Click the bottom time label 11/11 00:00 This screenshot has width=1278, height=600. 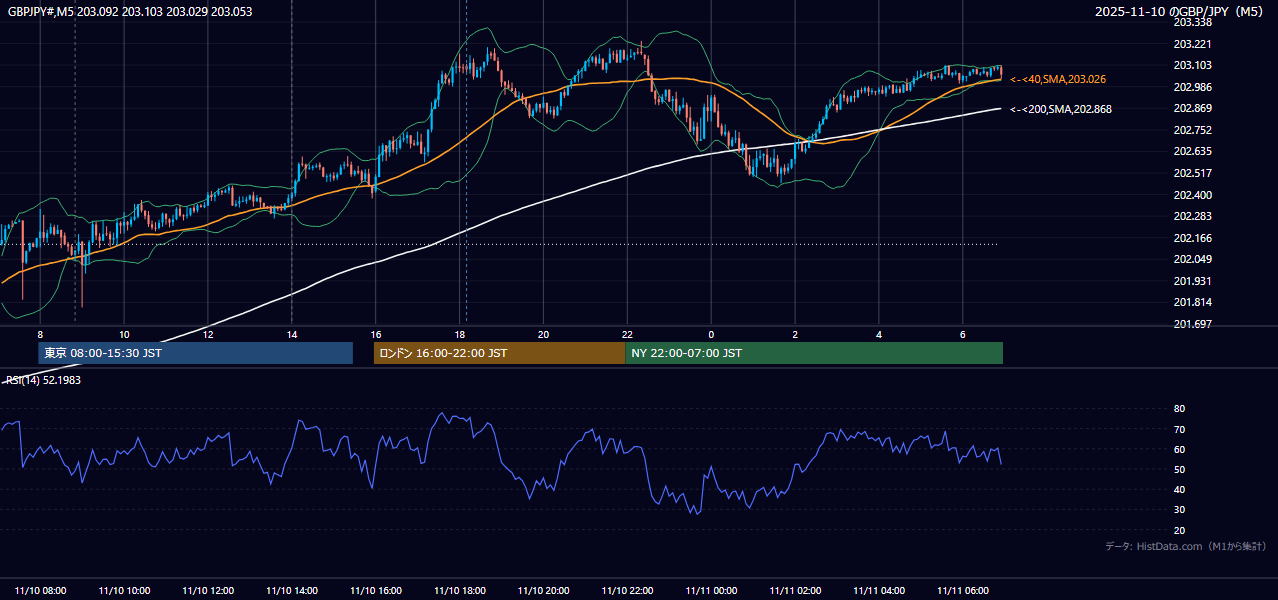[711, 591]
